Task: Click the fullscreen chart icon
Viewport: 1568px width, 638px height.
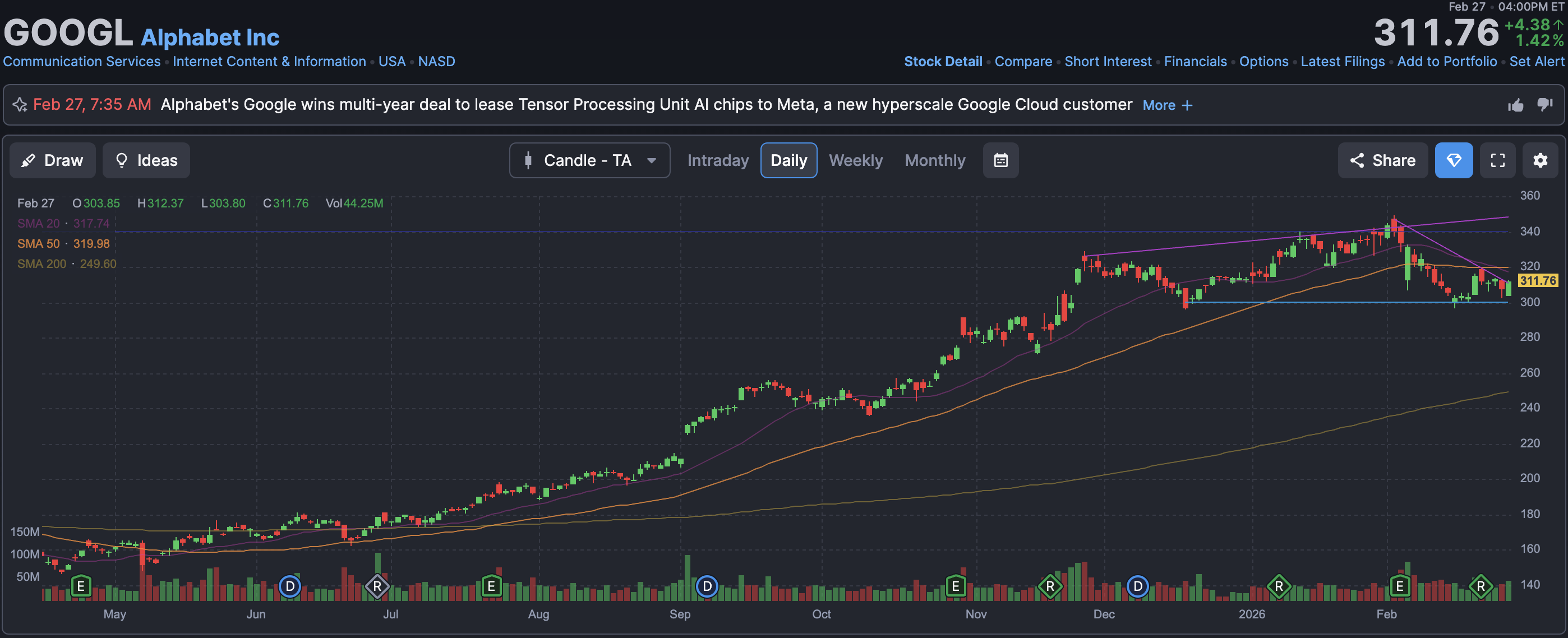Action: click(1497, 160)
